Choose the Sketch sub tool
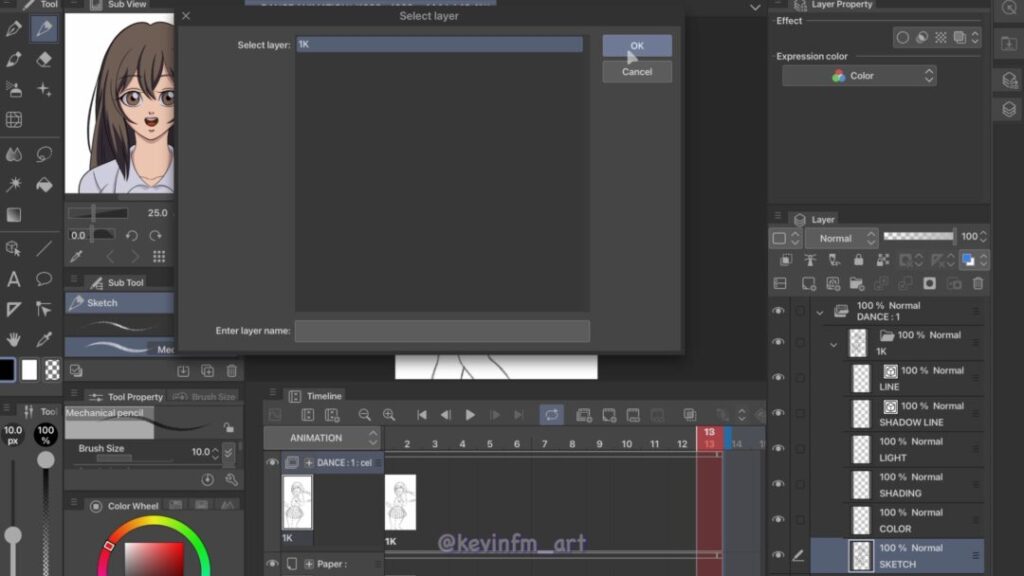The width and height of the screenshot is (1024, 576). point(120,303)
